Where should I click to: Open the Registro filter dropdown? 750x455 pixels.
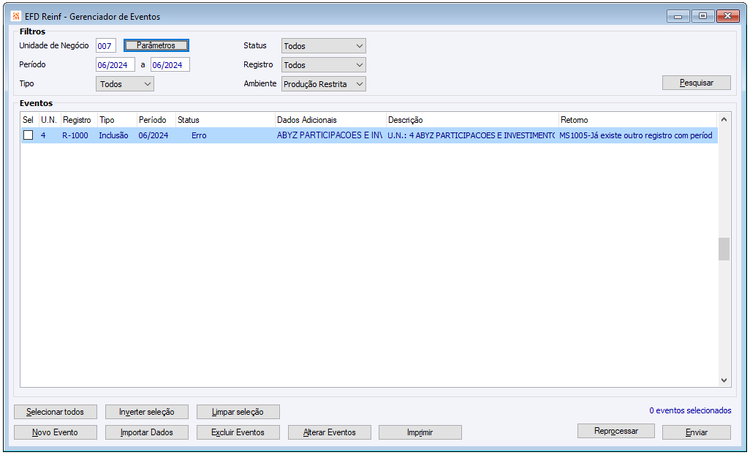[x=323, y=65]
